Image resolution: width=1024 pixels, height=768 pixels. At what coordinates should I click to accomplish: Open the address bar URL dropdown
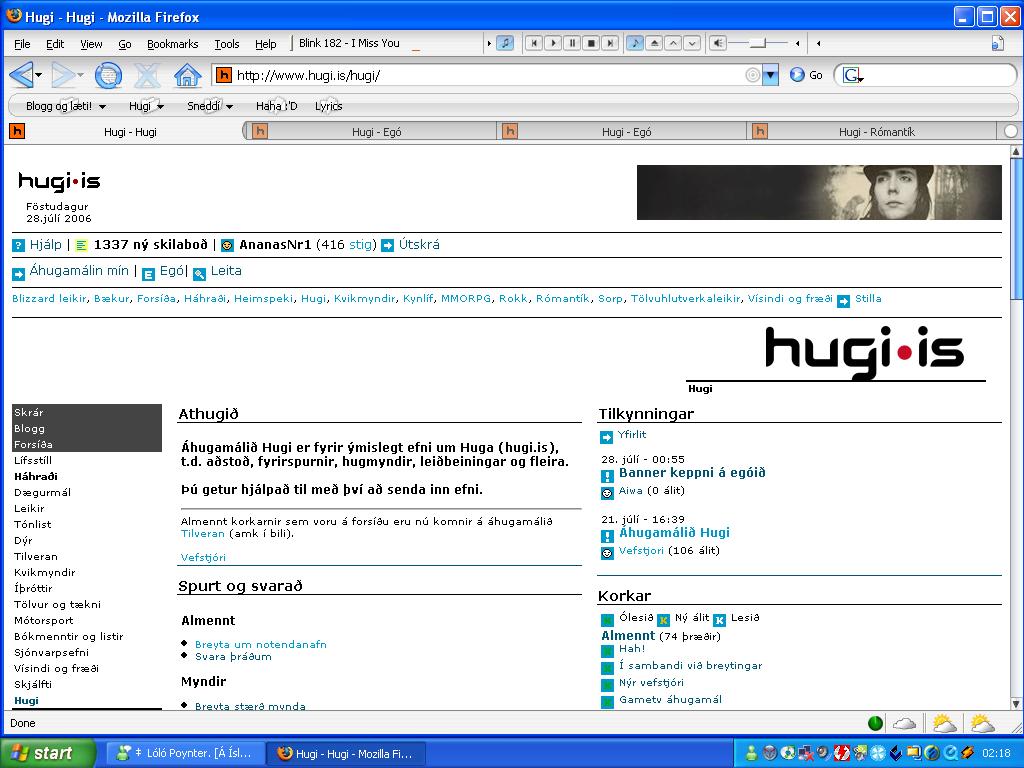coord(771,75)
